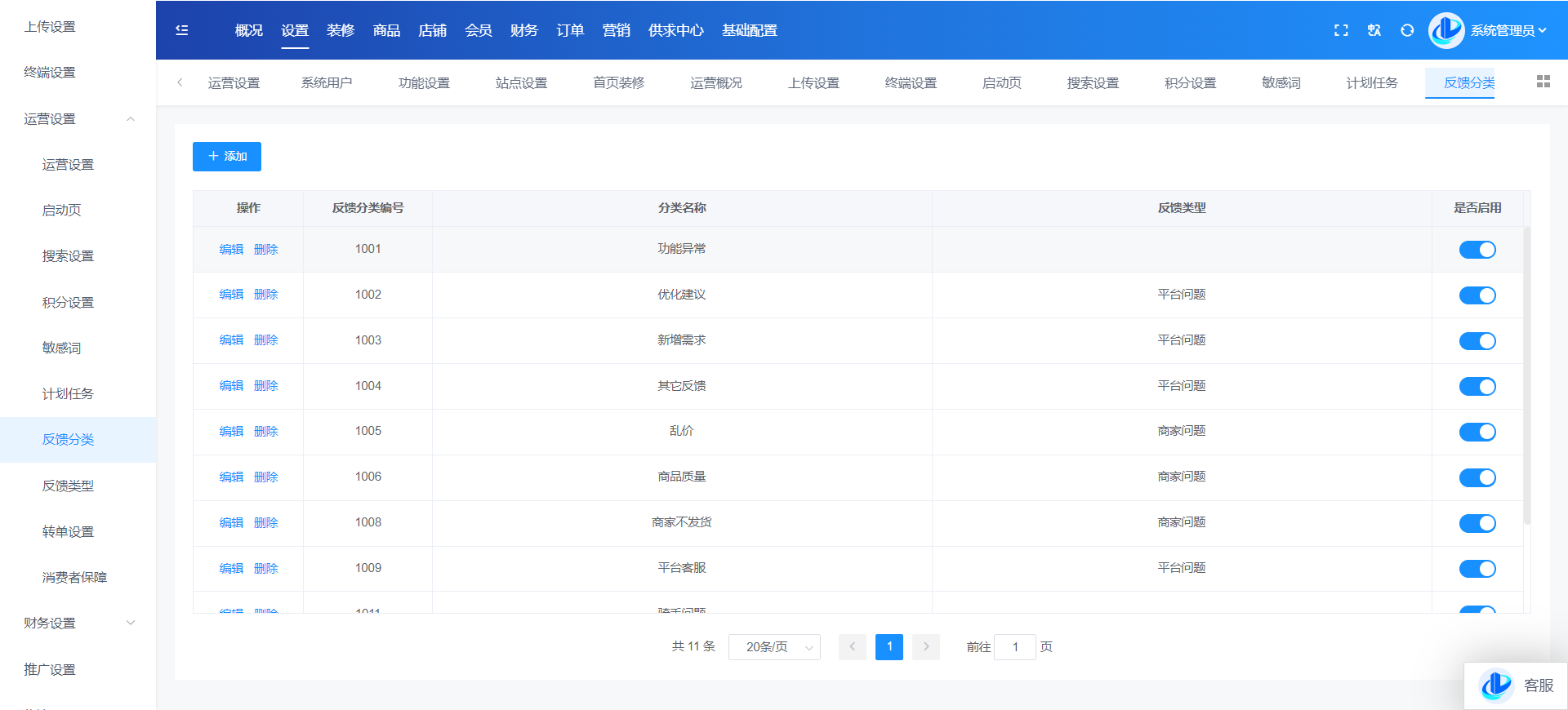Open the 商品 top menu
Viewport: 1568px width, 710px height.
386,30
